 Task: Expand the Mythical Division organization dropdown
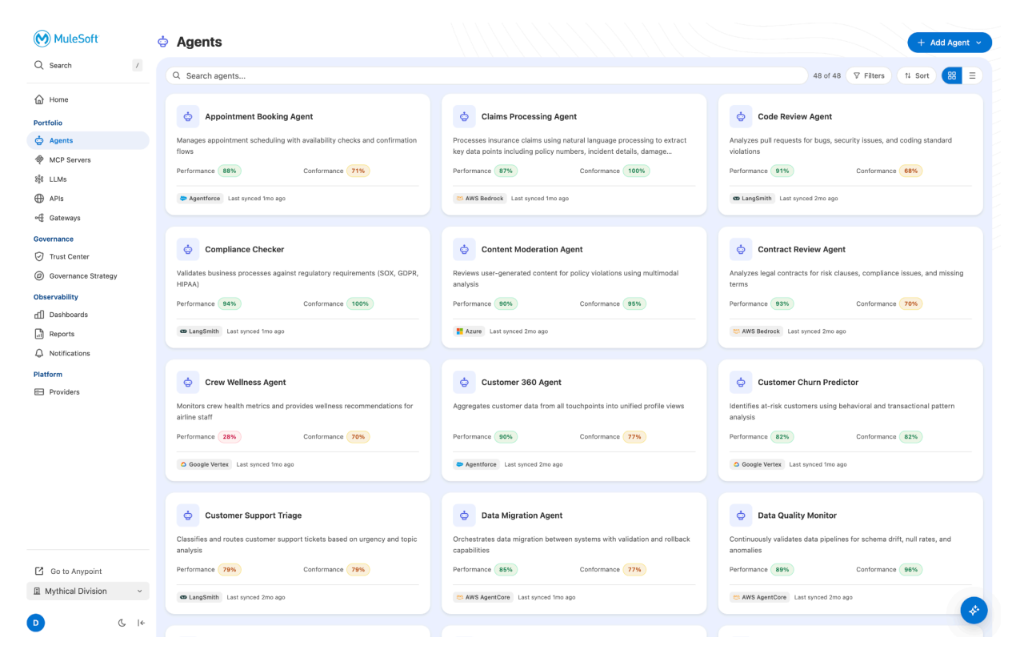pos(88,591)
